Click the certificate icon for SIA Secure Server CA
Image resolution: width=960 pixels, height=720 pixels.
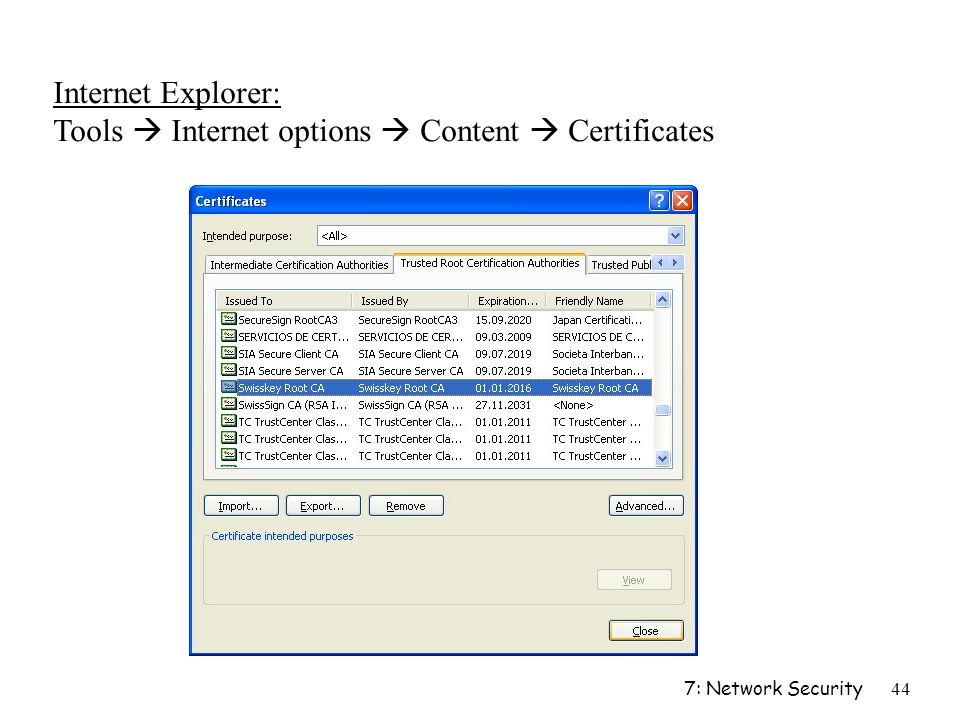tap(228, 370)
